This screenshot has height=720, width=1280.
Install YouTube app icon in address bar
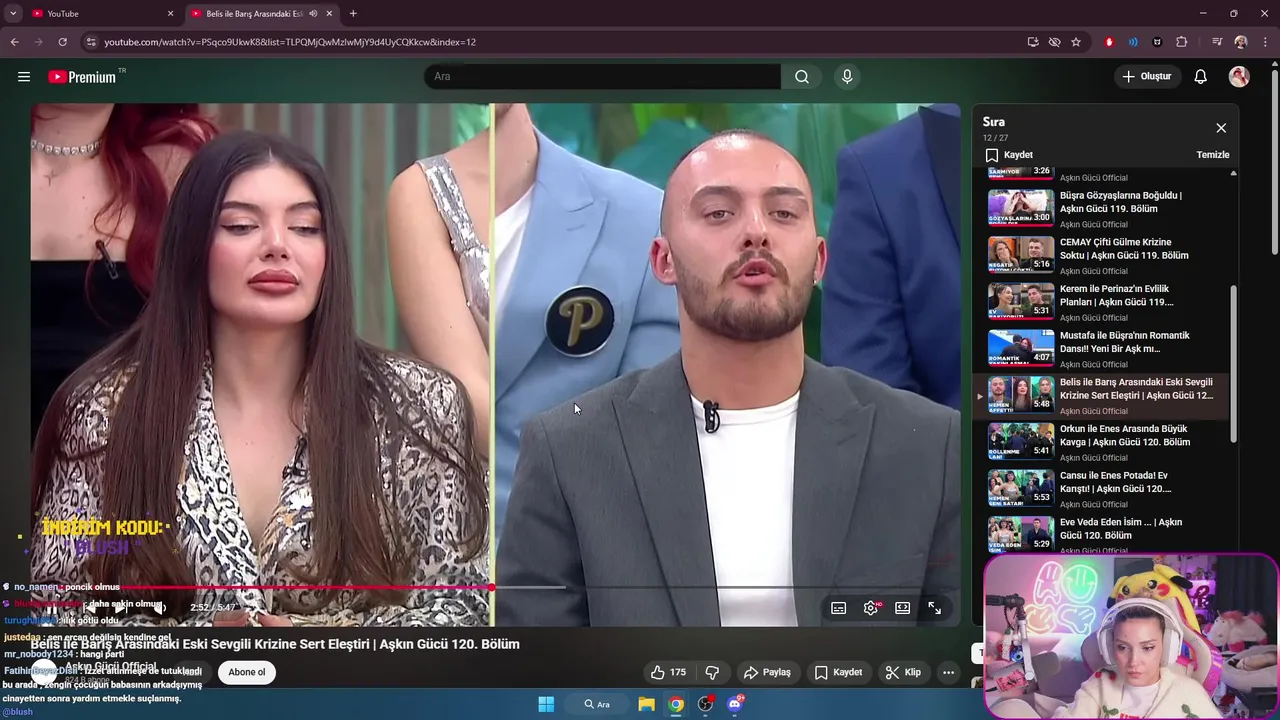pos(1033,42)
